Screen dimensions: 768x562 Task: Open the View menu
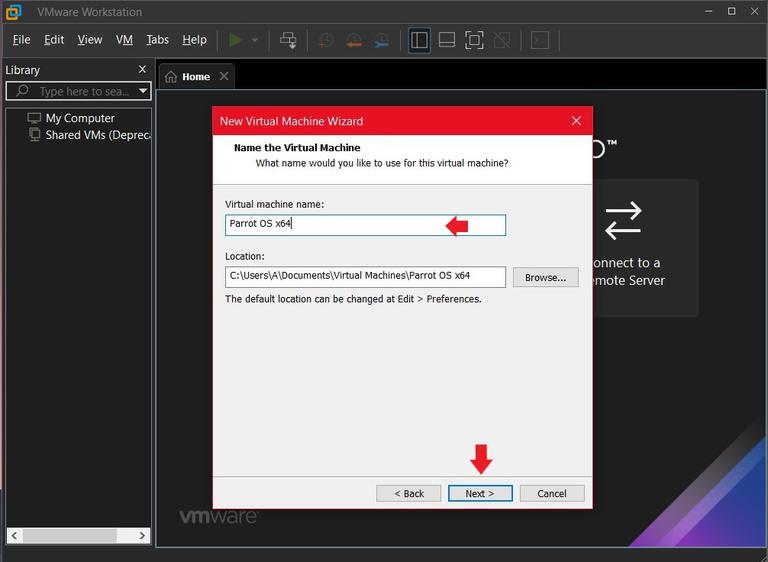90,40
